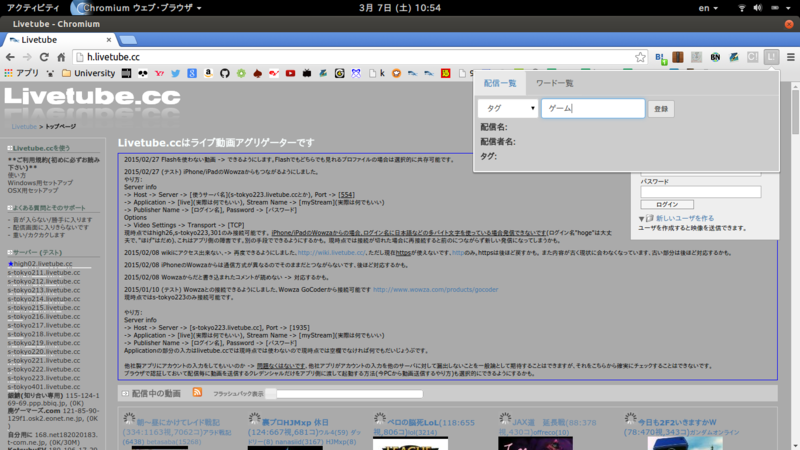Expand the 新しいユーザを作る triangle
The width and height of the screenshot is (800, 450).
pyautogui.click(x=641, y=219)
